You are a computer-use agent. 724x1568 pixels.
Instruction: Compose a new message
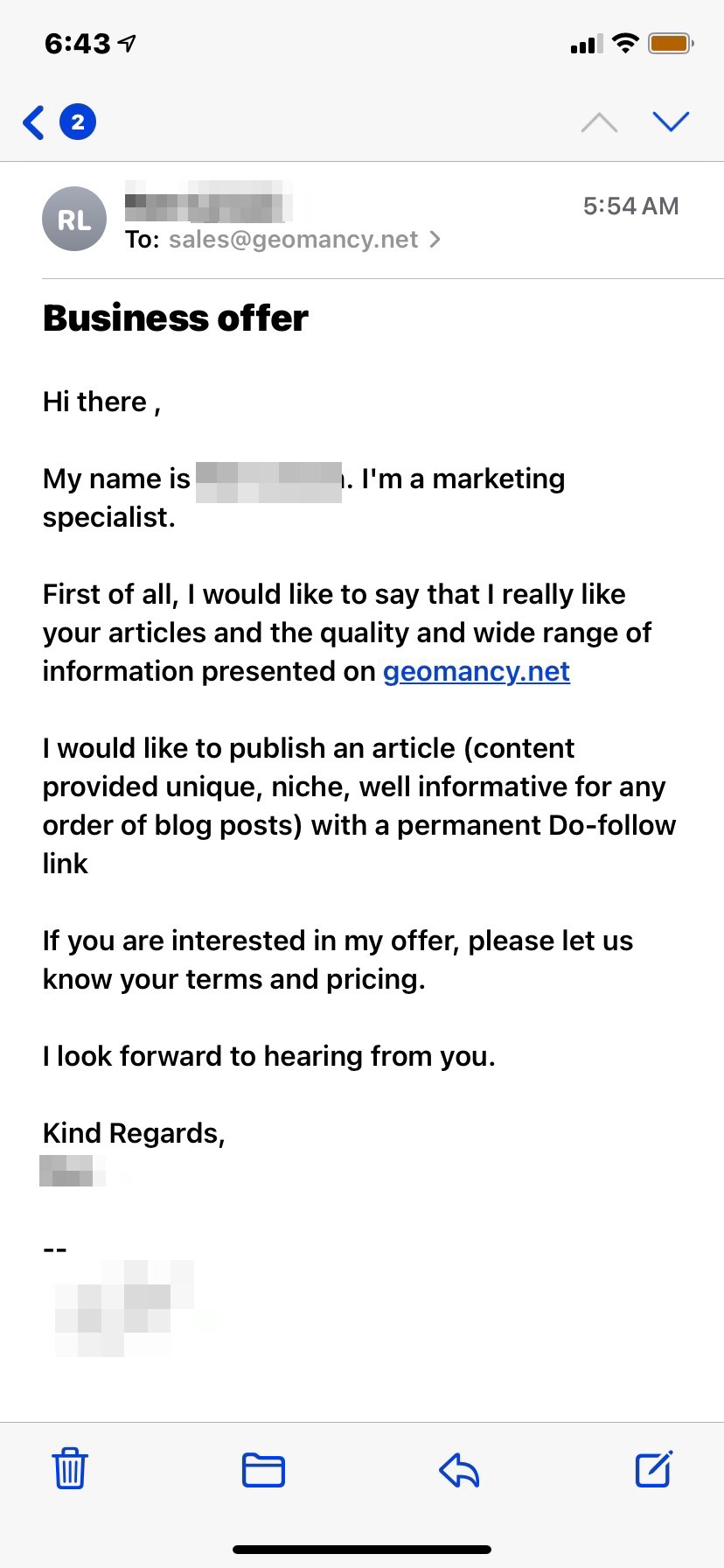[x=653, y=1469]
